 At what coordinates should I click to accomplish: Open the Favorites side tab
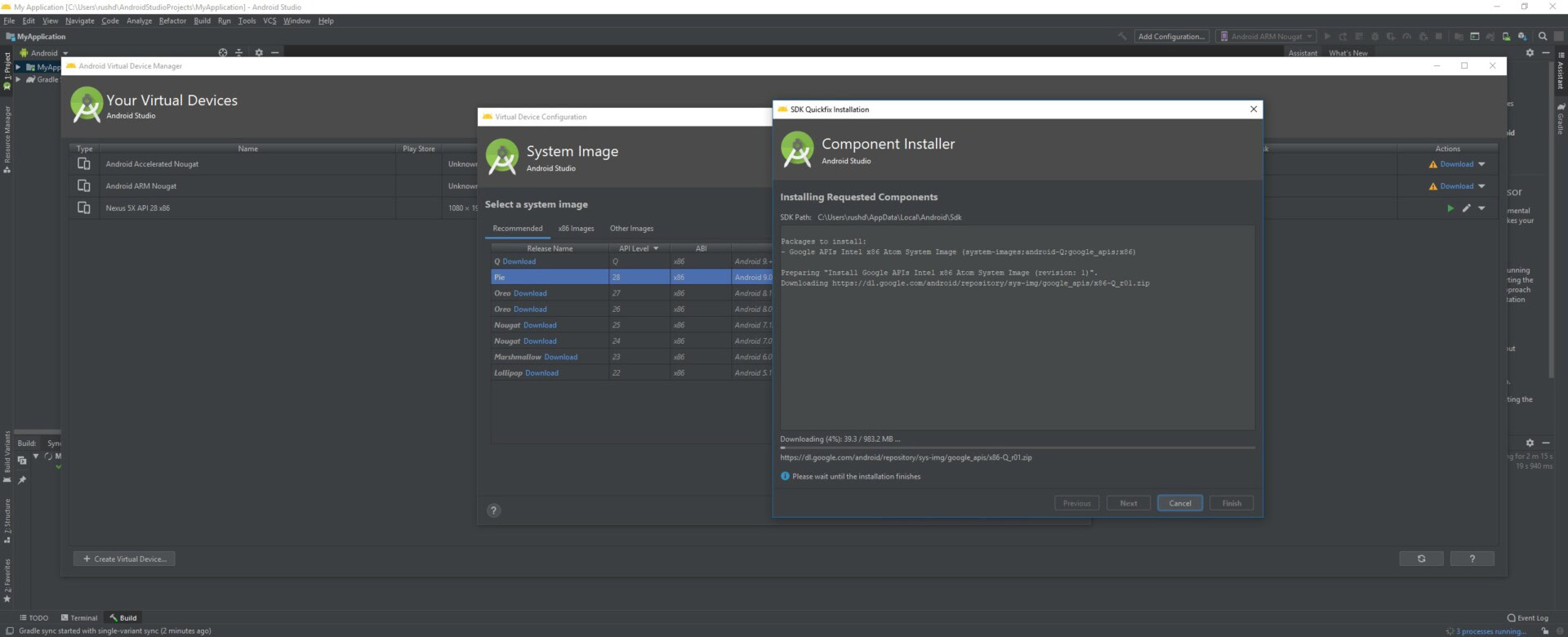point(7,581)
